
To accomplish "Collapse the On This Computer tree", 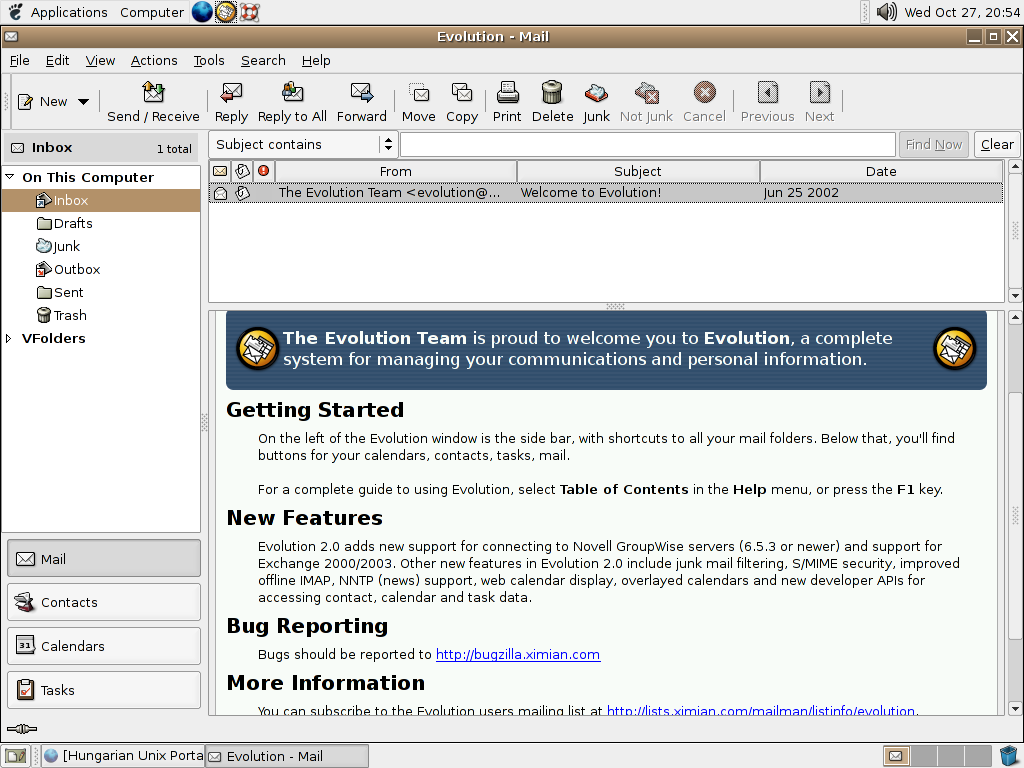I will pyautogui.click(x=9, y=177).
